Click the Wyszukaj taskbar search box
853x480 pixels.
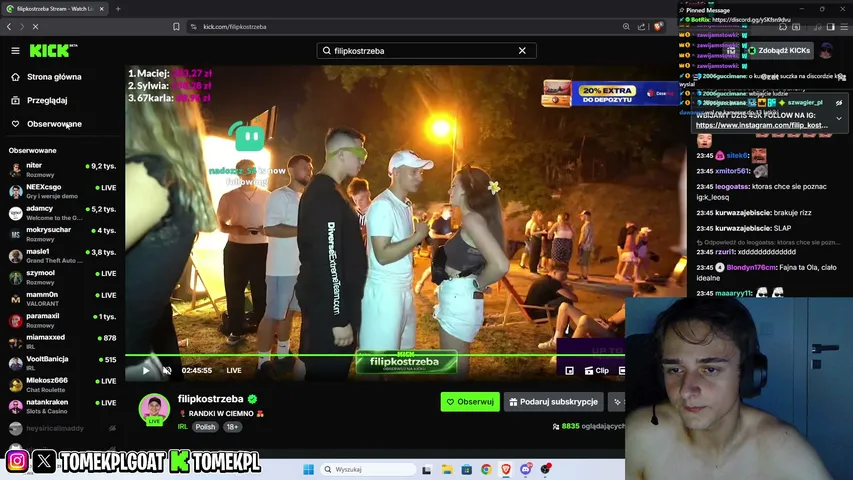coord(369,469)
